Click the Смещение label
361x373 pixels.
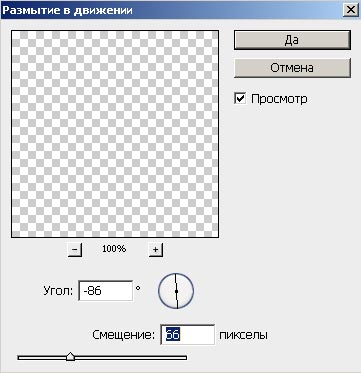point(124,335)
